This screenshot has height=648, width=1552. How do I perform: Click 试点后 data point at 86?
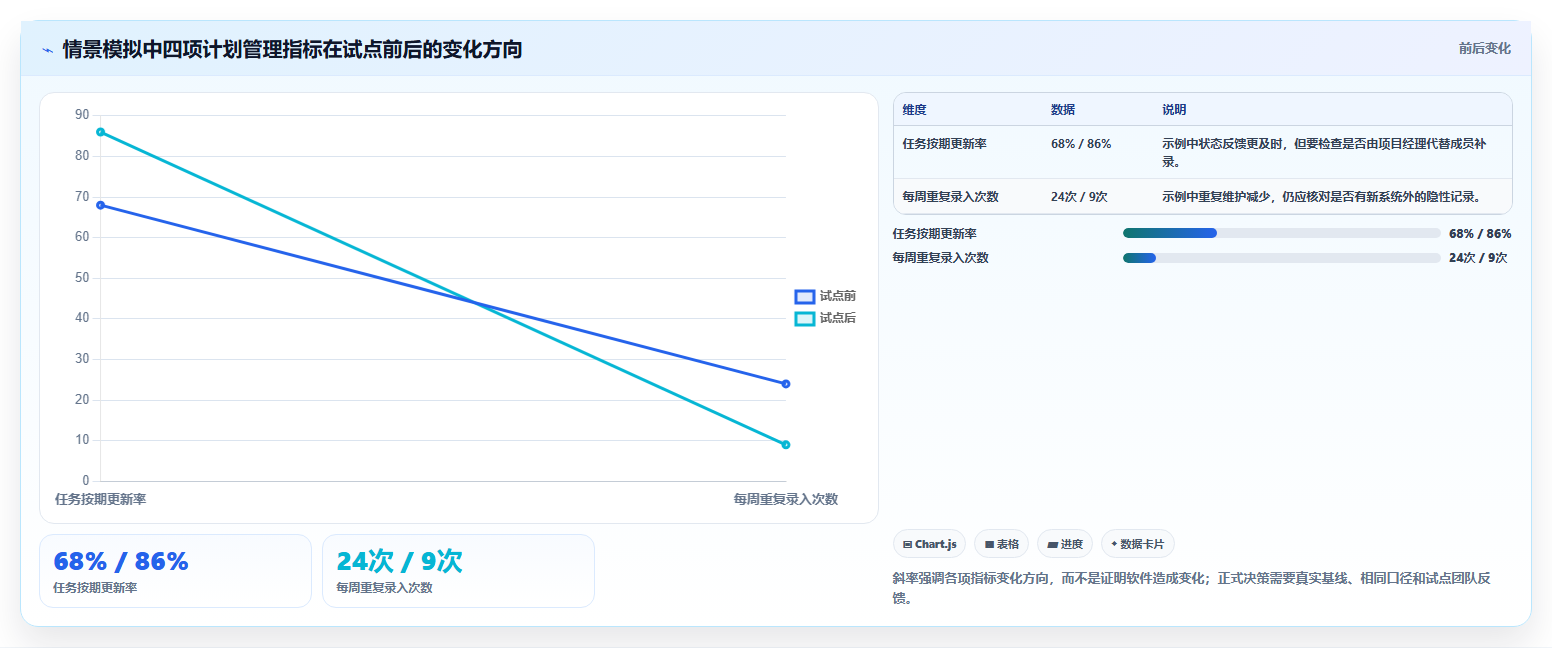(x=100, y=132)
